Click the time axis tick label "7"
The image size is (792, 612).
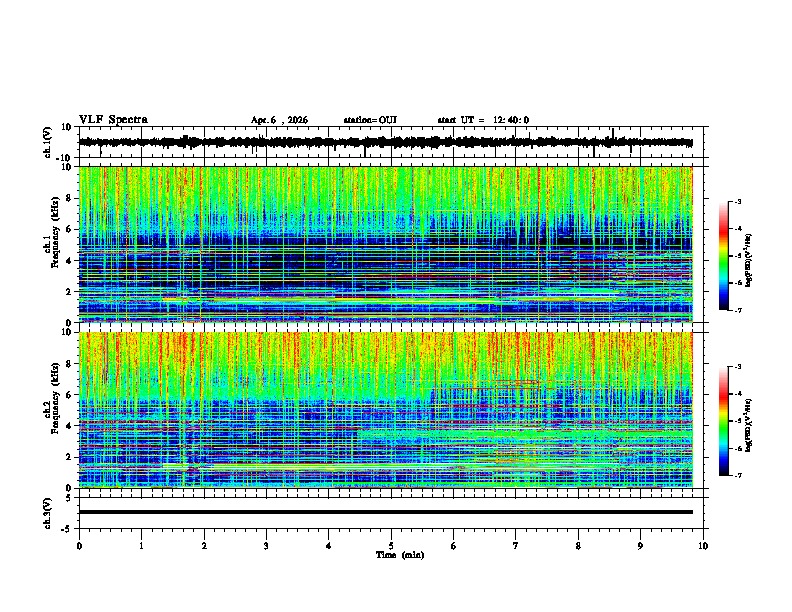pos(516,546)
